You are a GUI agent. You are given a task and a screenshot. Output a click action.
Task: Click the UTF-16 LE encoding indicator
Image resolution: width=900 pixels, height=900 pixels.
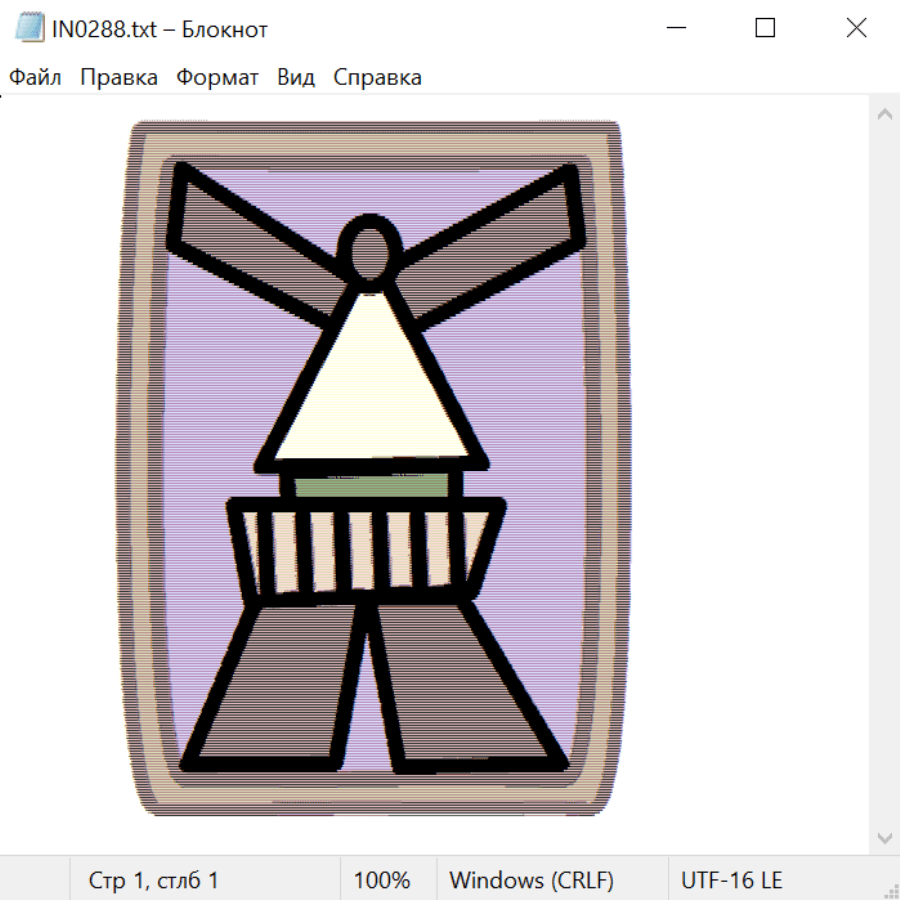pyautogui.click(x=731, y=880)
